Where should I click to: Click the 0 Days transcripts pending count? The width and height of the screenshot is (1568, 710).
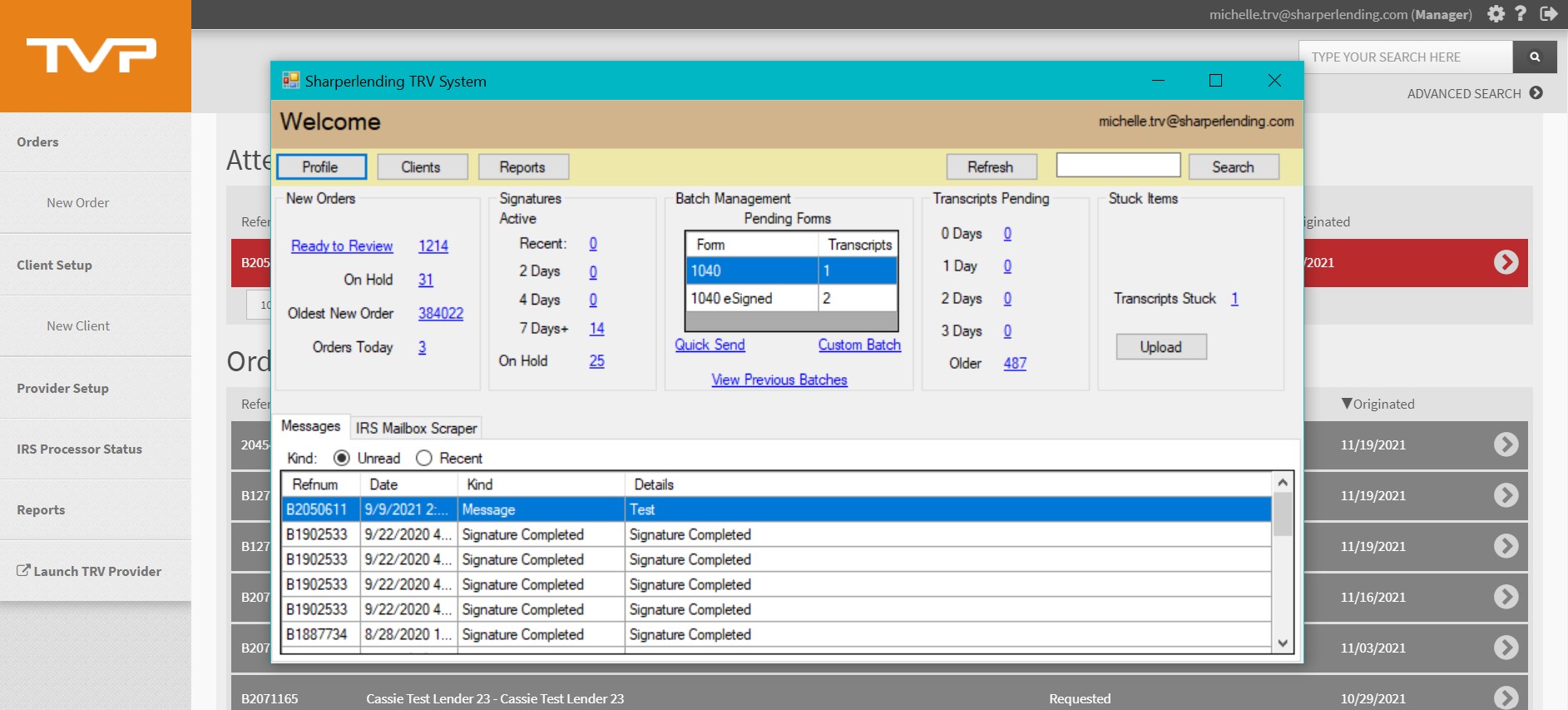coord(1007,233)
